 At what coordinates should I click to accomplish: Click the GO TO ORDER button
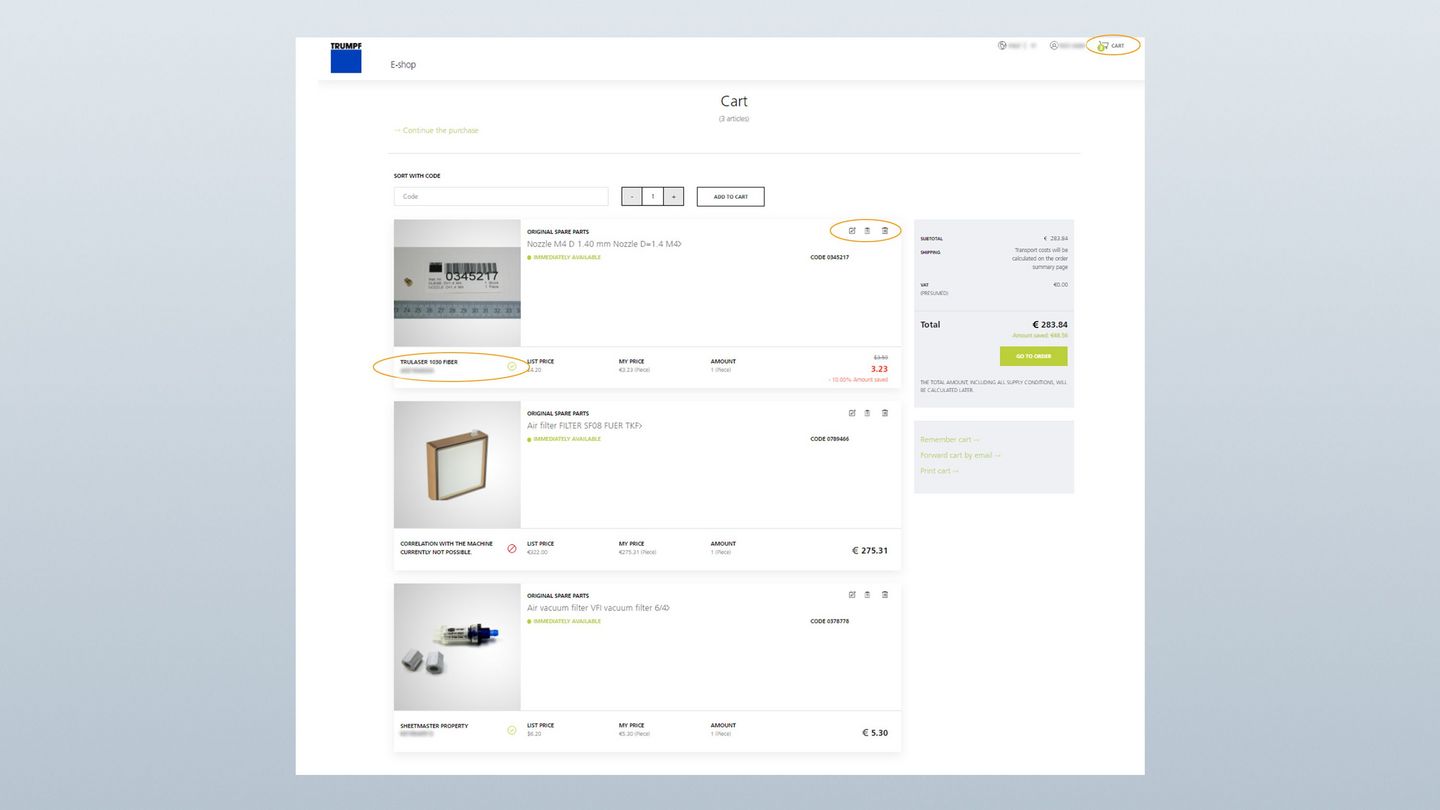click(x=1033, y=356)
